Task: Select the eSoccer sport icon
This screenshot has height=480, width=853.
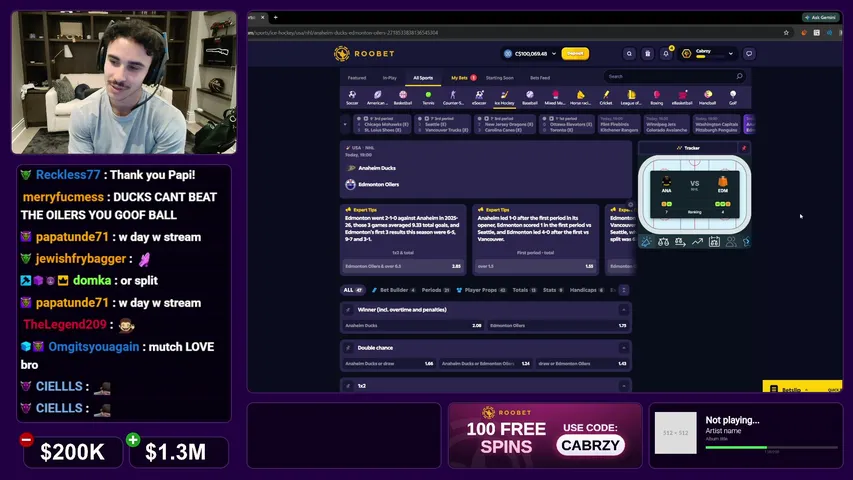Action: [479, 97]
